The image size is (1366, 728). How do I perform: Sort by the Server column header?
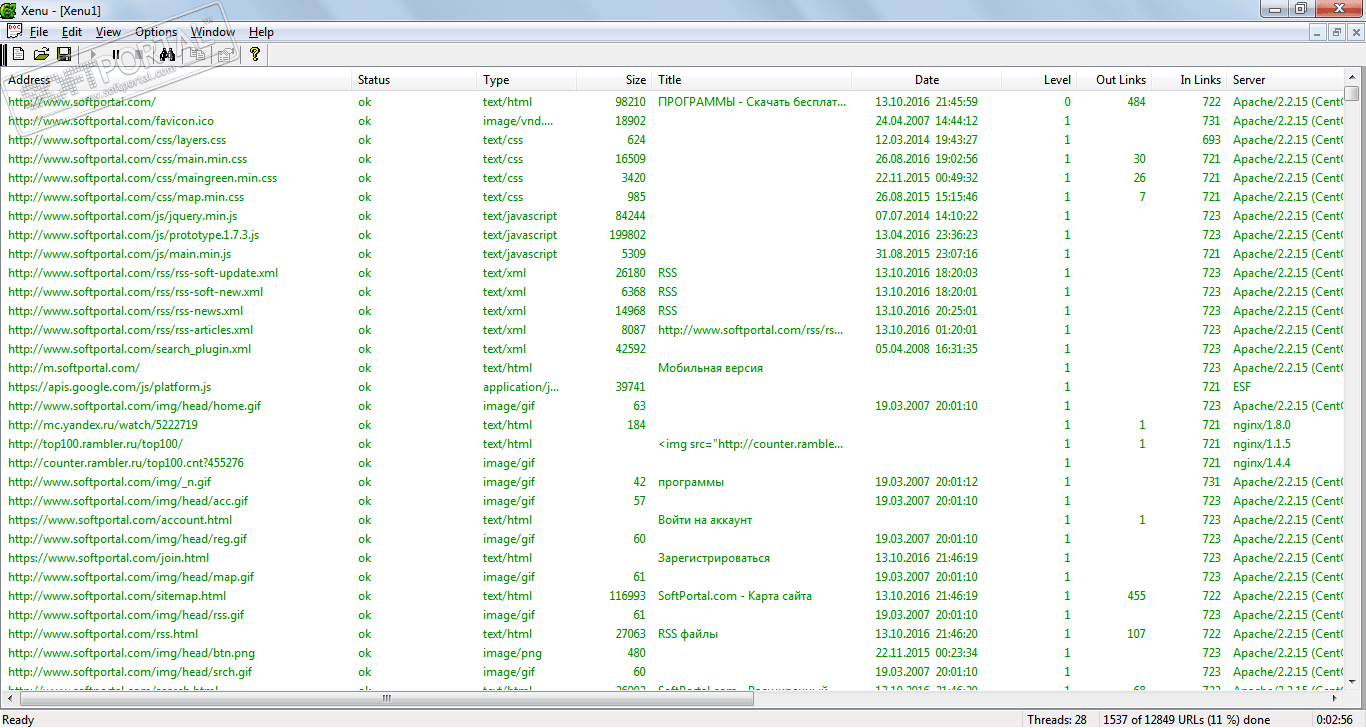[1286, 80]
